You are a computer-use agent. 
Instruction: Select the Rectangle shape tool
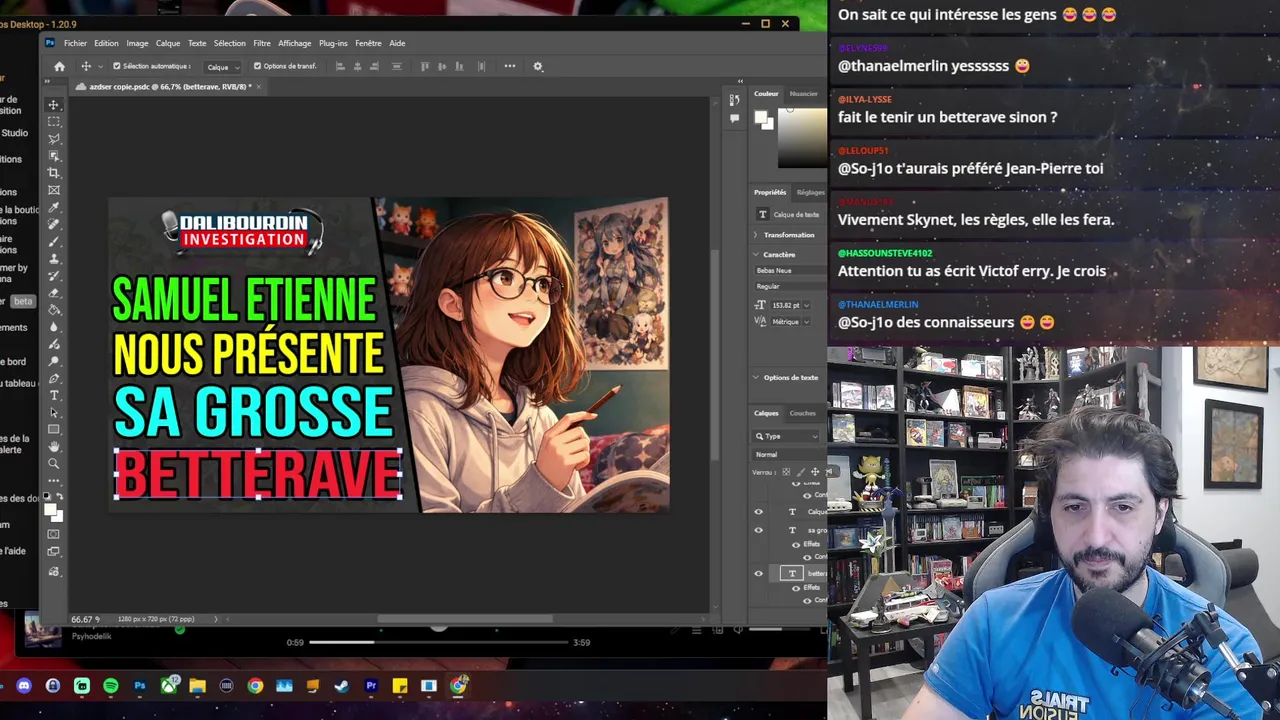(x=54, y=429)
